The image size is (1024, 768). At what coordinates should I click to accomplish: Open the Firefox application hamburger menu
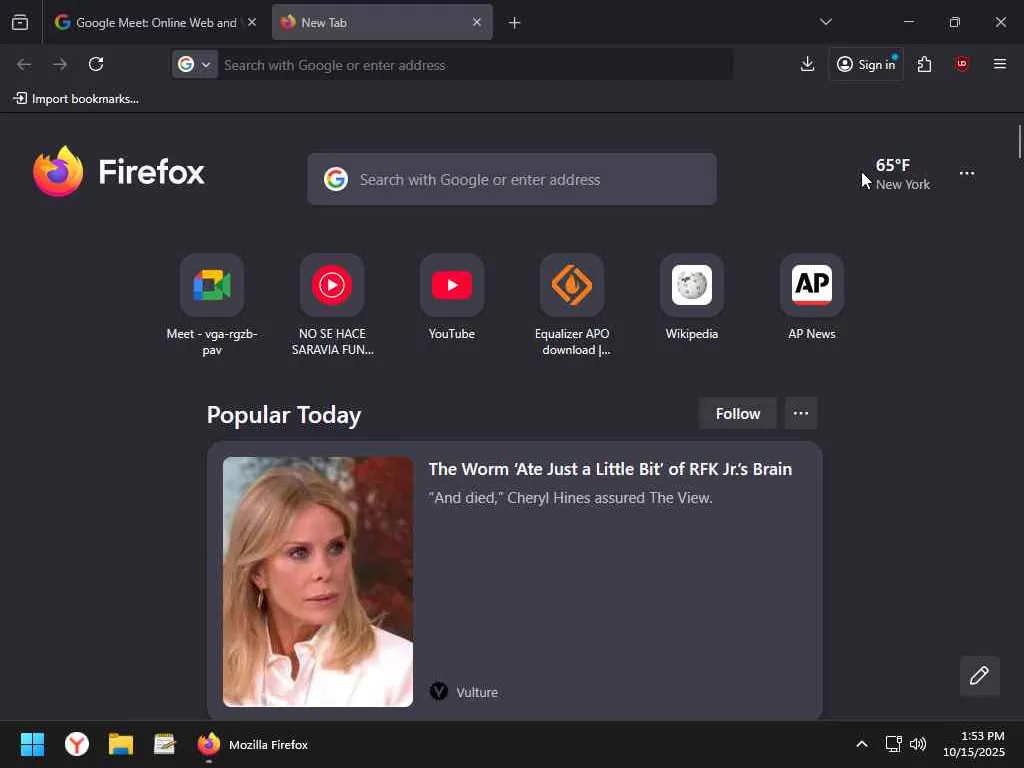click(x=999, y=64)
